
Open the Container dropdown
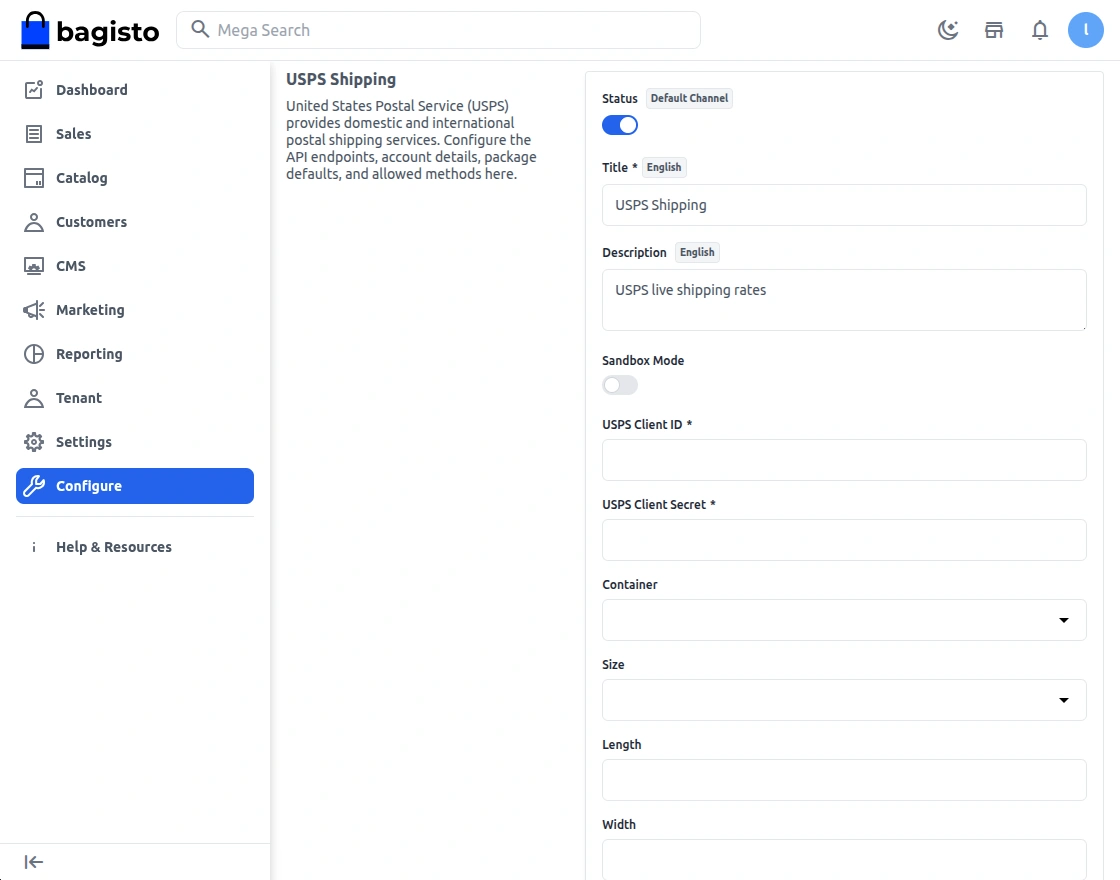[844, 620]
